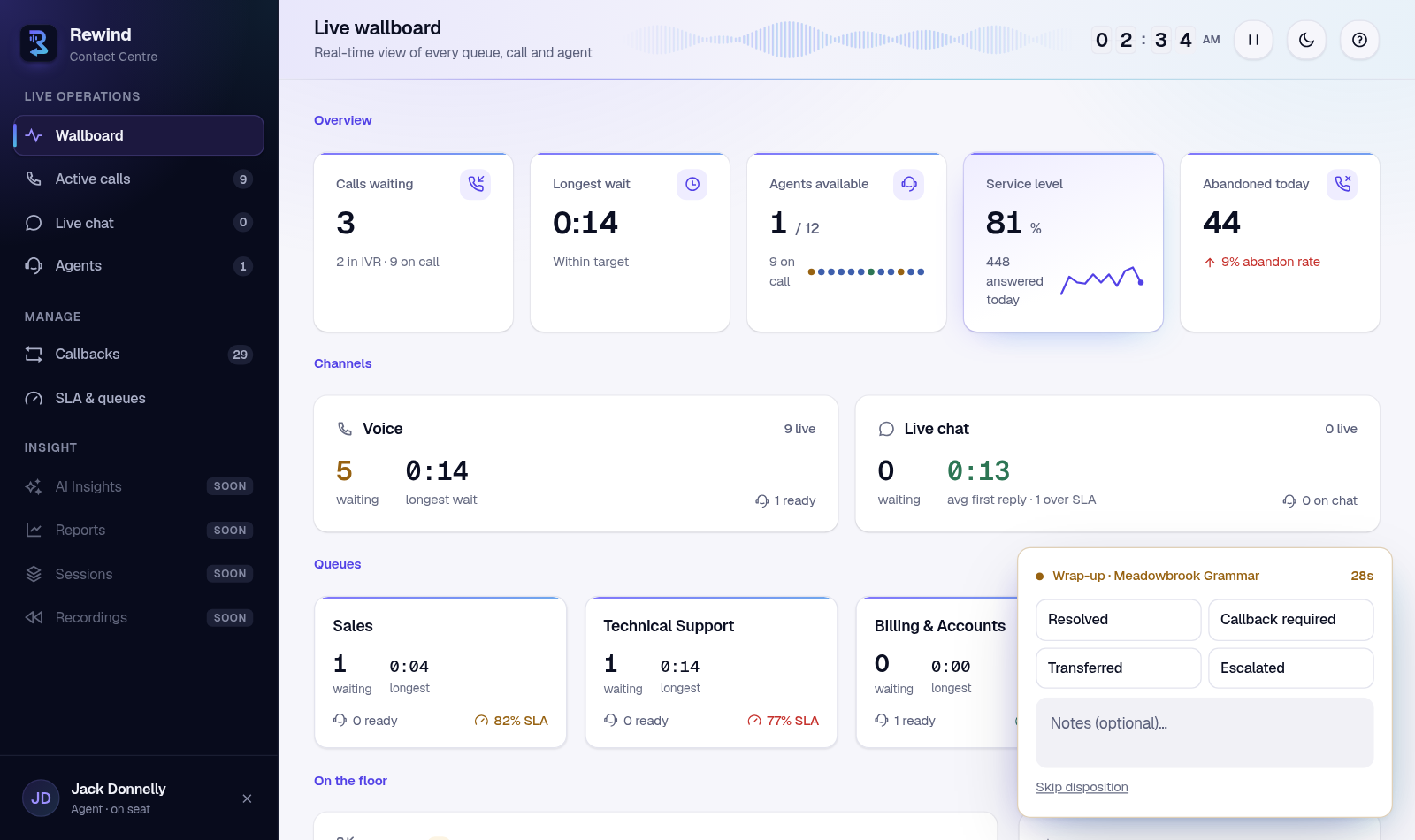Click the Skip disposition link

tap(1082, 787)
